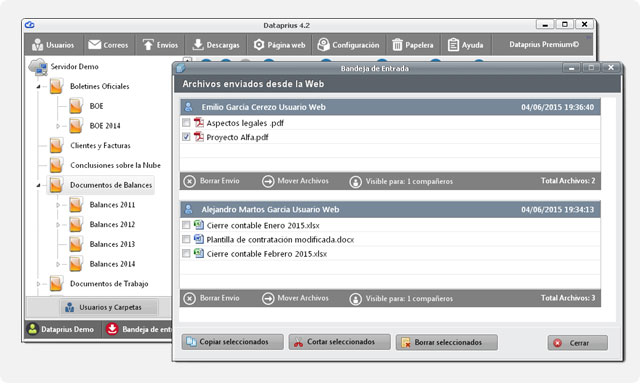Open Envíos in the main toolbar
The width and height of the screenshot is (640, 385).
coord(160,45)
